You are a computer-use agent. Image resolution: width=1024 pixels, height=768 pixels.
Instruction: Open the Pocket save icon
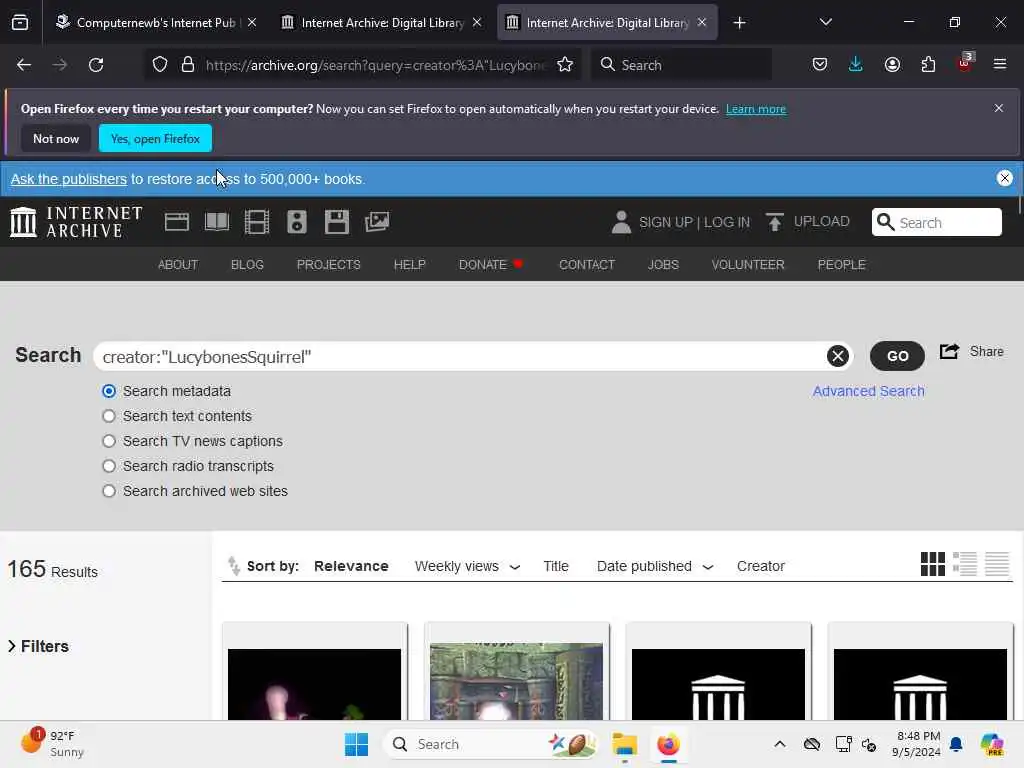pyautogui.click(x=820, y=65)
